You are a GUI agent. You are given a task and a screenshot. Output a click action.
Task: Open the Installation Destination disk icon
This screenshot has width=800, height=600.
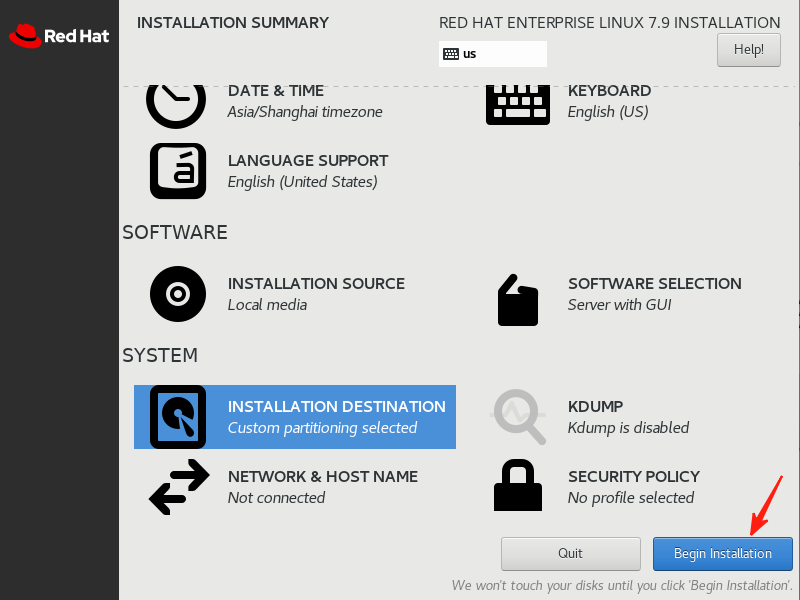click(x=178, y=417)
